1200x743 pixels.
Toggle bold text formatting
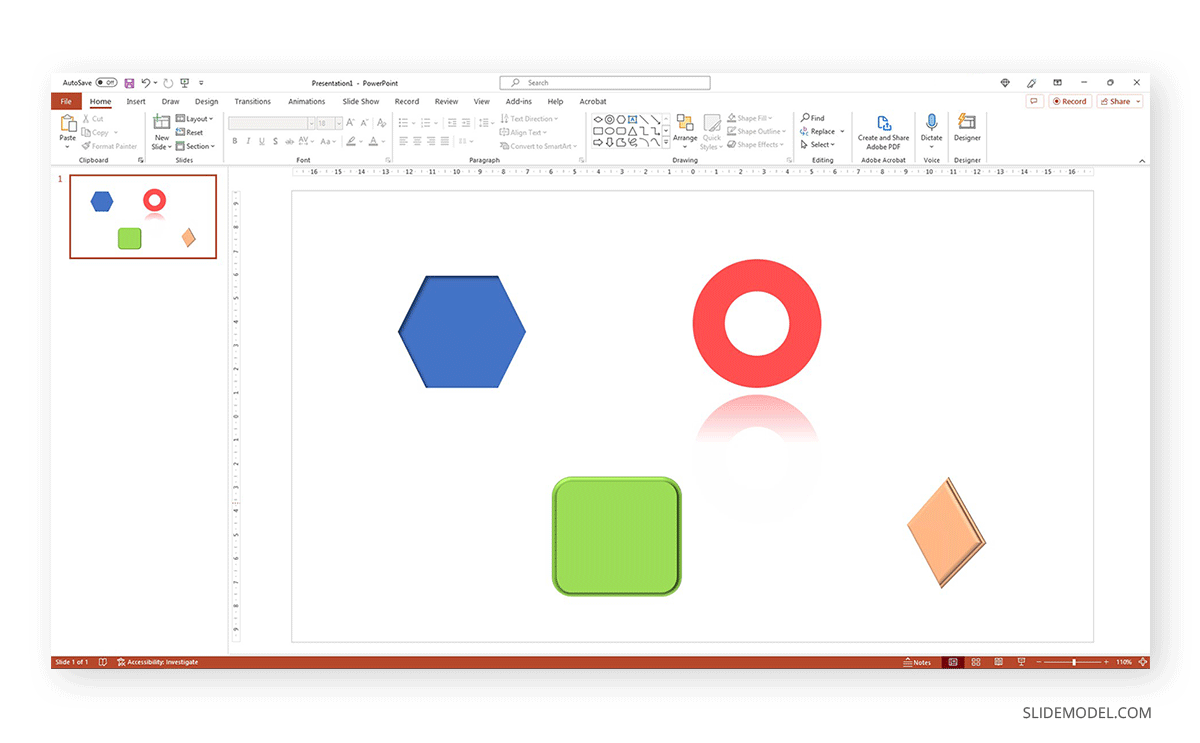235,141
